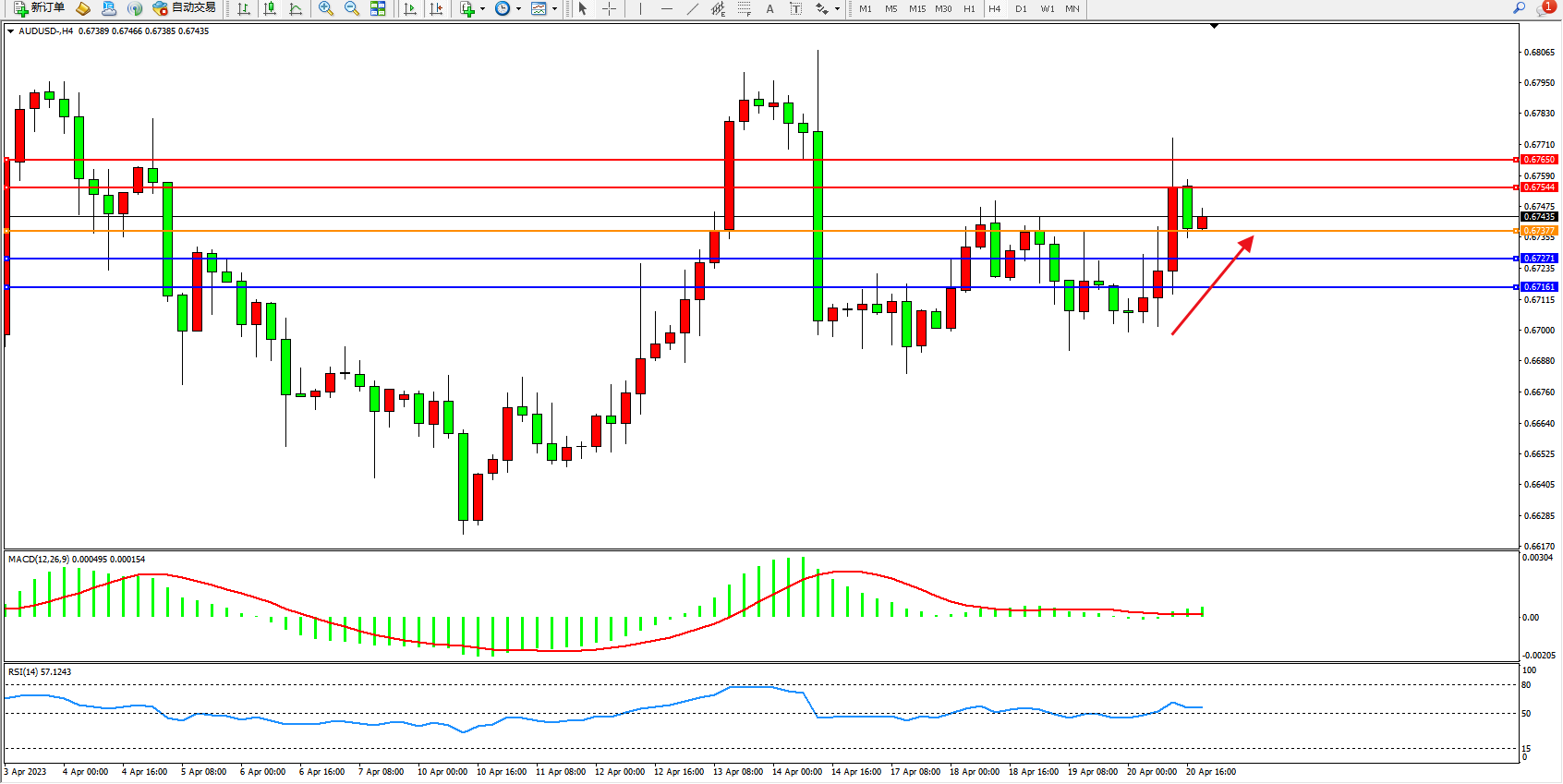
Task: Select the red 0.67650 price level label
Action: (x=1539, y=160)
